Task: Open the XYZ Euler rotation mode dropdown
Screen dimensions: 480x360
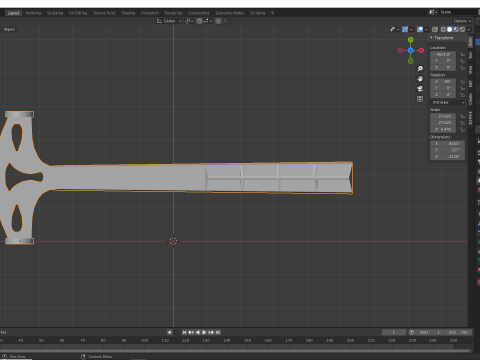Action: (448, 102)
